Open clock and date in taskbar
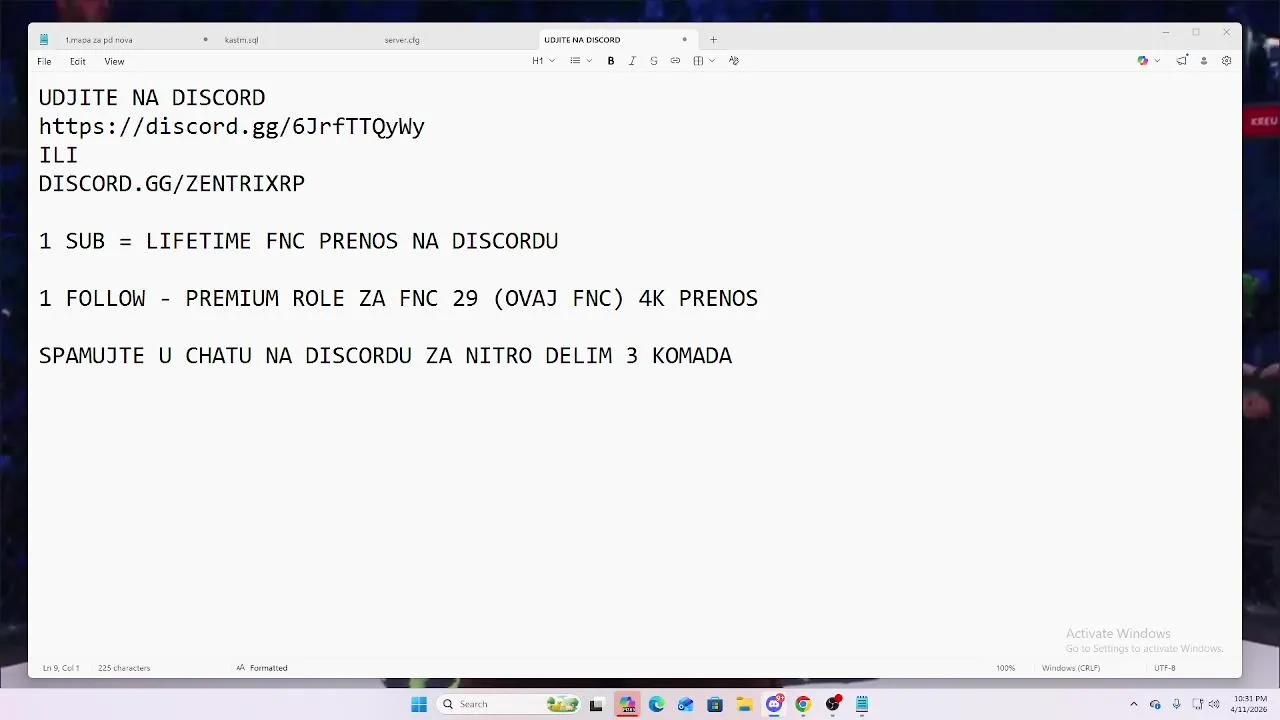 pos(1250,704)
